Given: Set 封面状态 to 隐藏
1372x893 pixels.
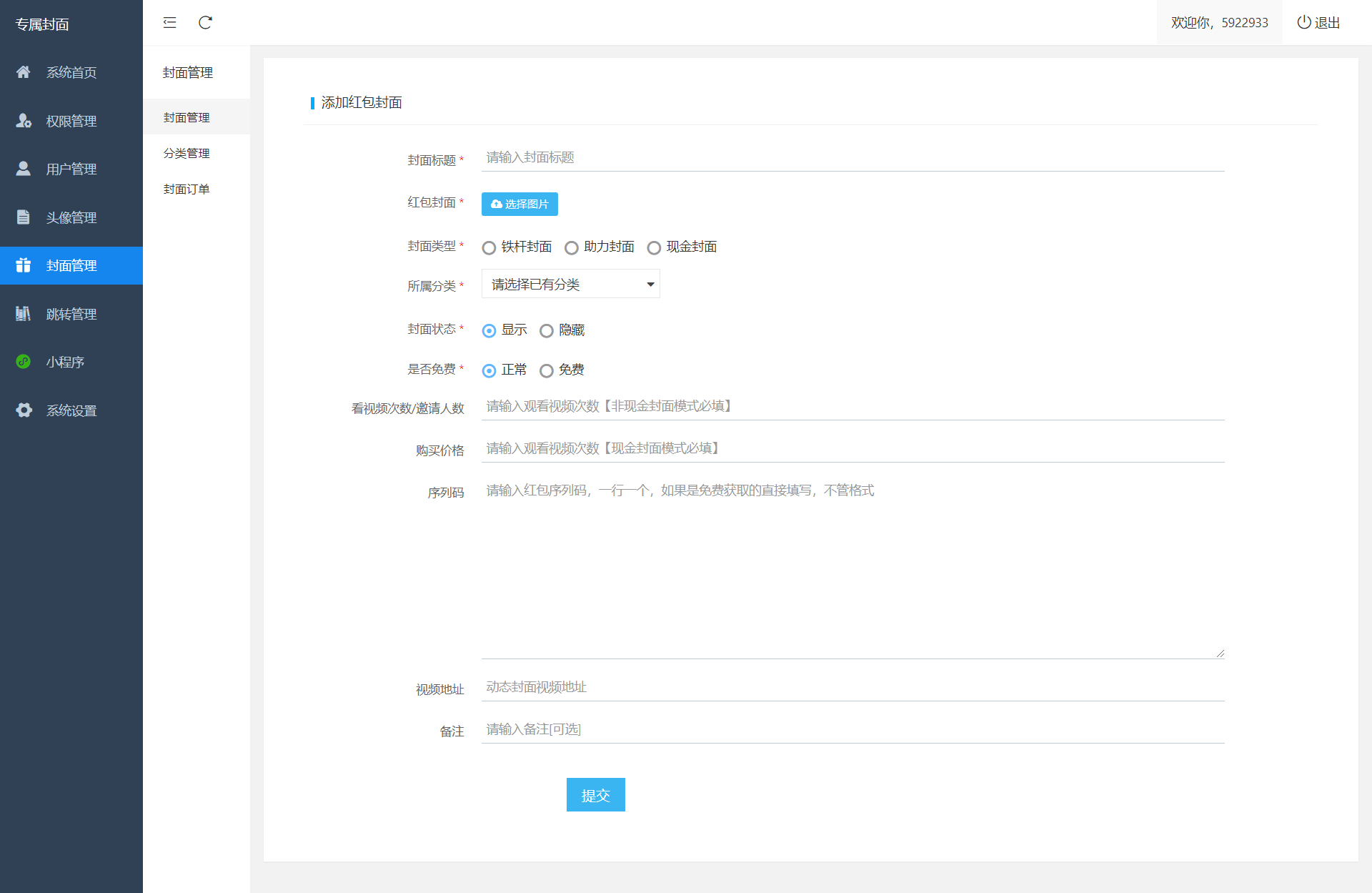Looking at the screenshot, I should (x=547, y=330).
